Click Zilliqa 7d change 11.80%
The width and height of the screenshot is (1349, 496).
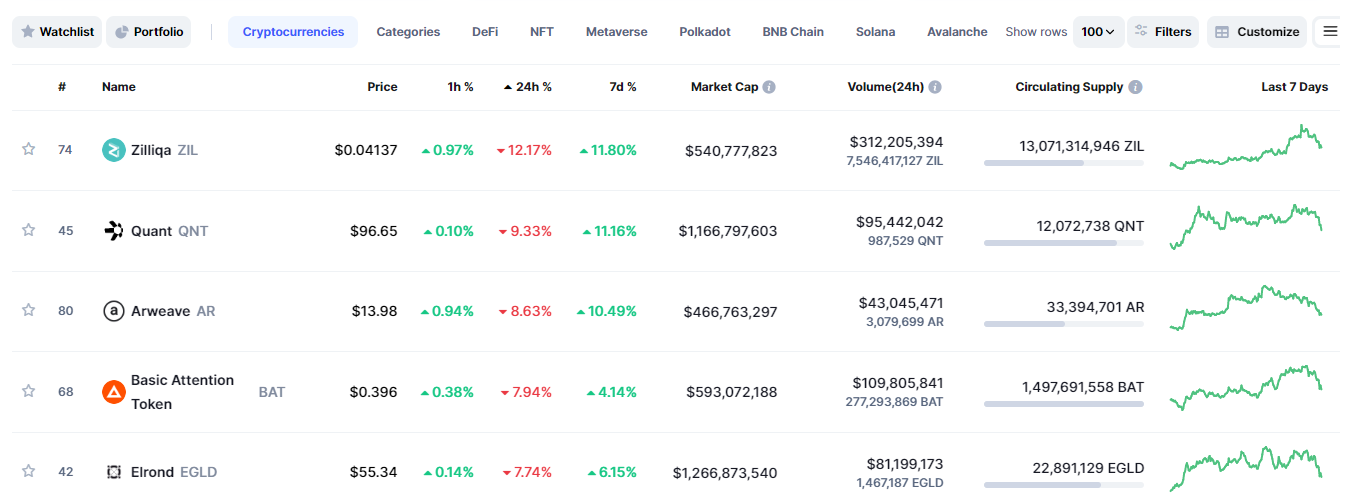click(608, 150)
